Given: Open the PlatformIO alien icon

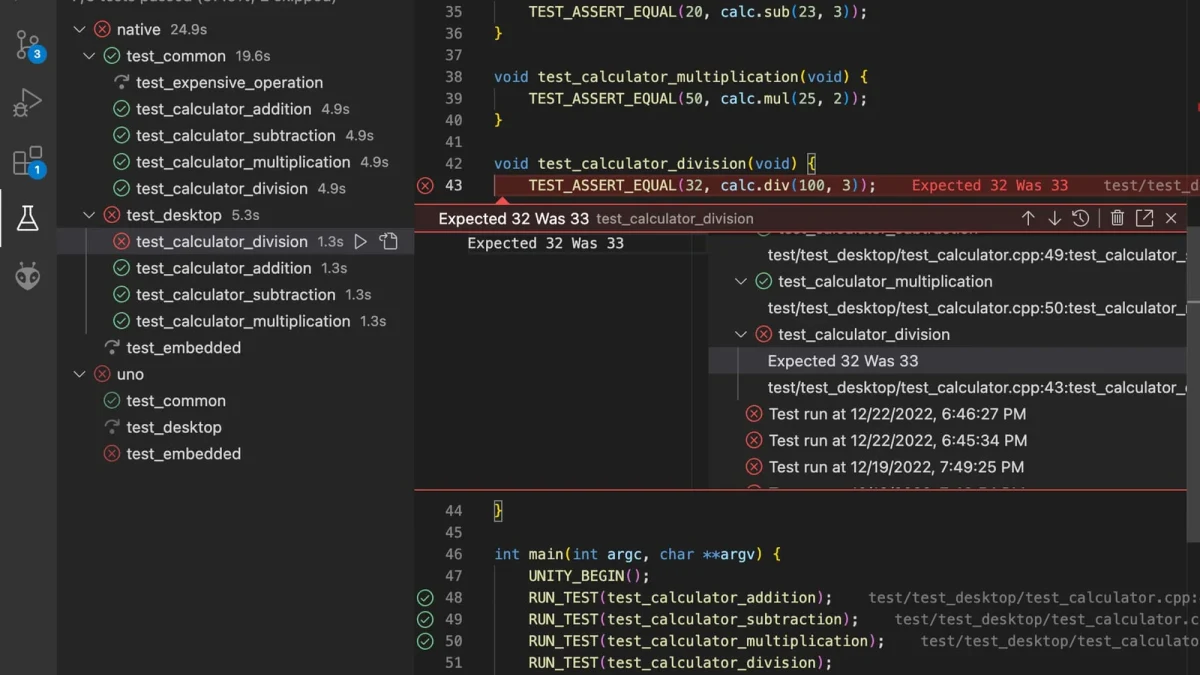Looking at the screenshot, I should pyautogui.click(x=28, y=276).
